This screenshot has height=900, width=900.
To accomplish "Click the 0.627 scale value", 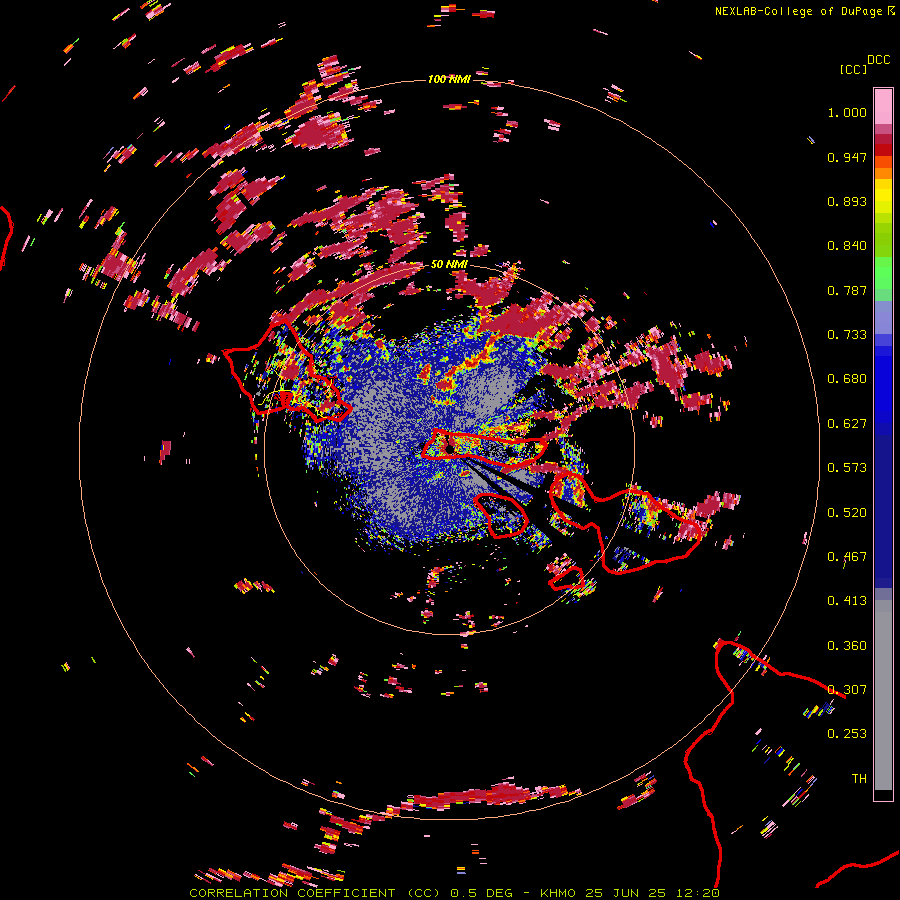I will point(847,424).
